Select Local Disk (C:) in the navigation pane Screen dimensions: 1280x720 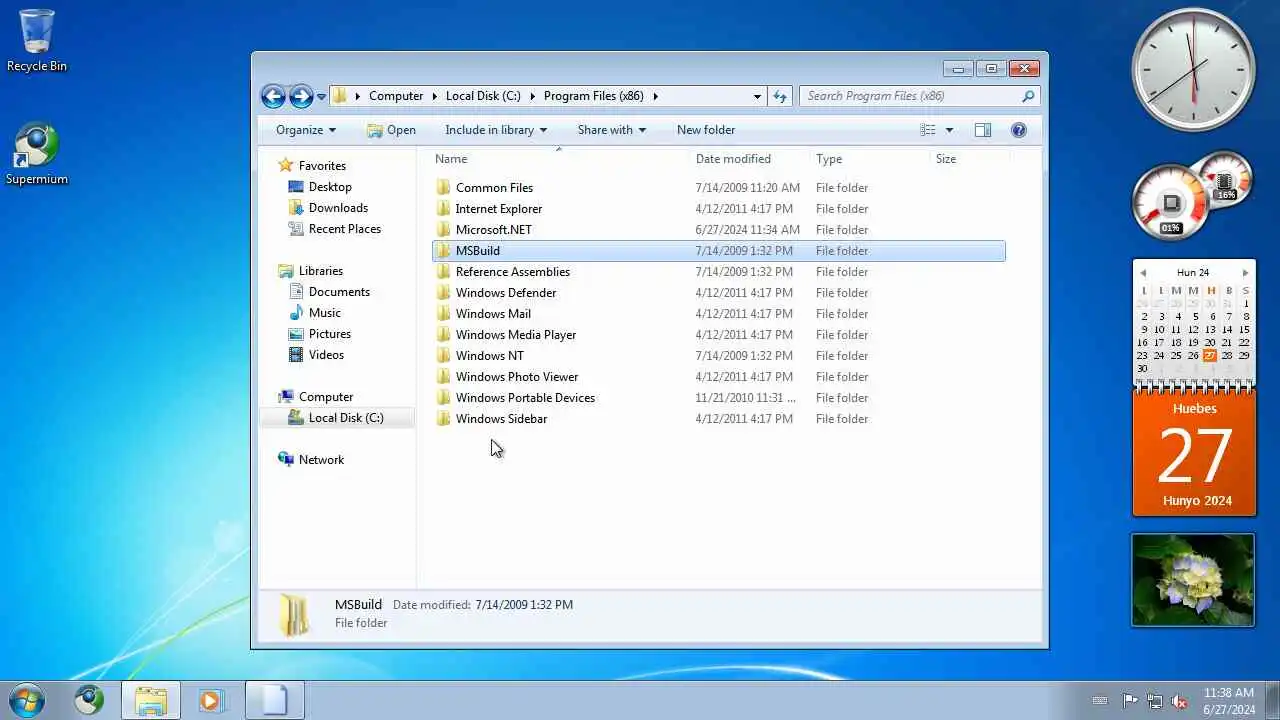tap(337, 418)
